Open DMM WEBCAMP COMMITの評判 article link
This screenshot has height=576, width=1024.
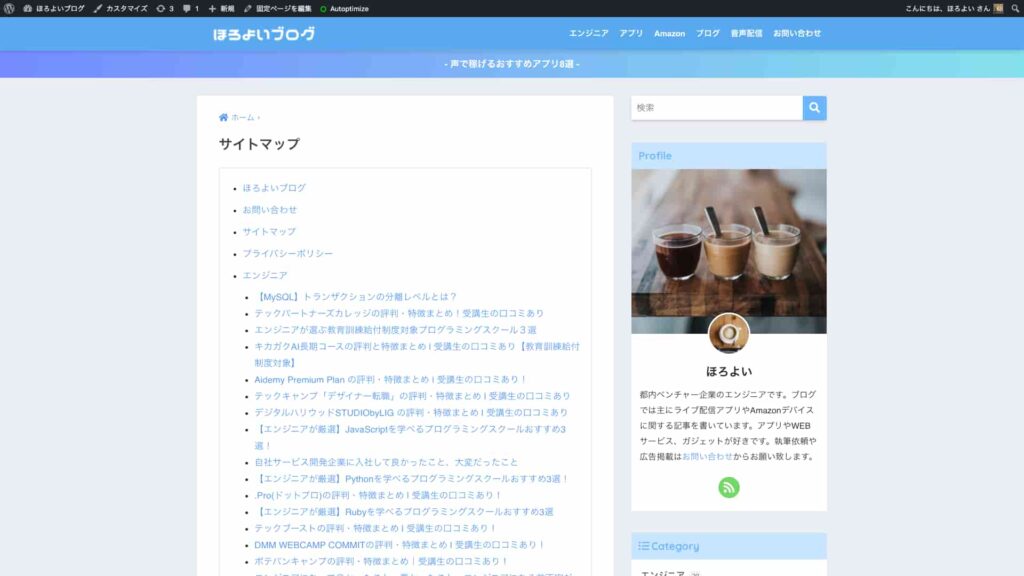[400, 545]
